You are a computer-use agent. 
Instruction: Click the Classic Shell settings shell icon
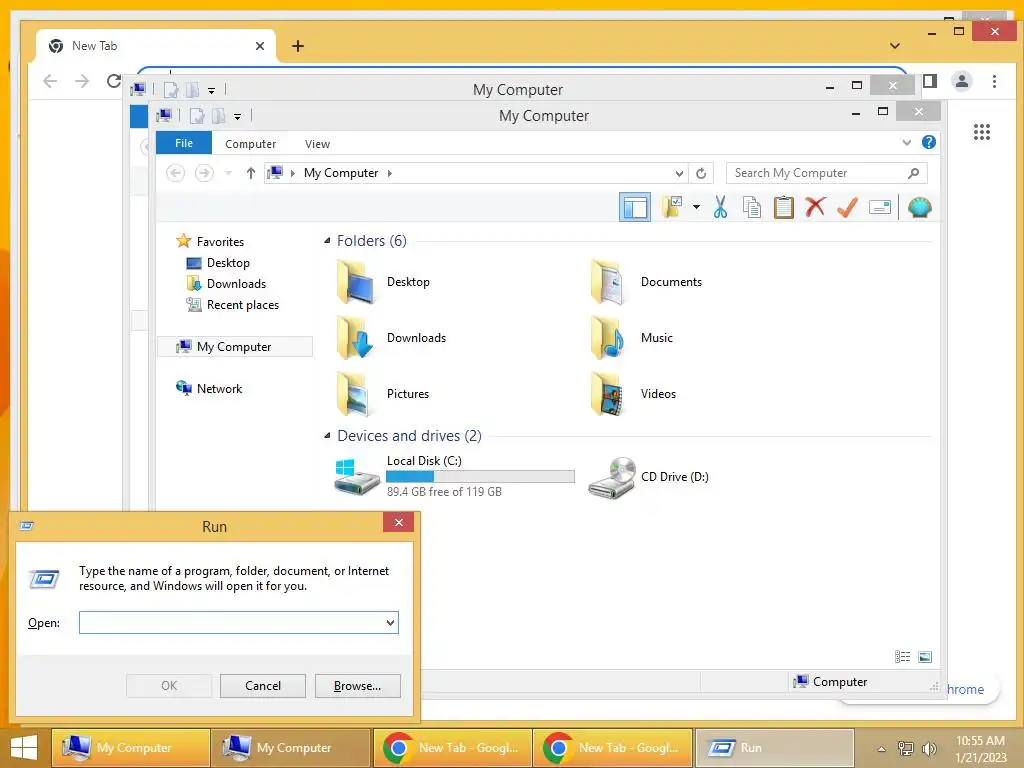point(920,207)
